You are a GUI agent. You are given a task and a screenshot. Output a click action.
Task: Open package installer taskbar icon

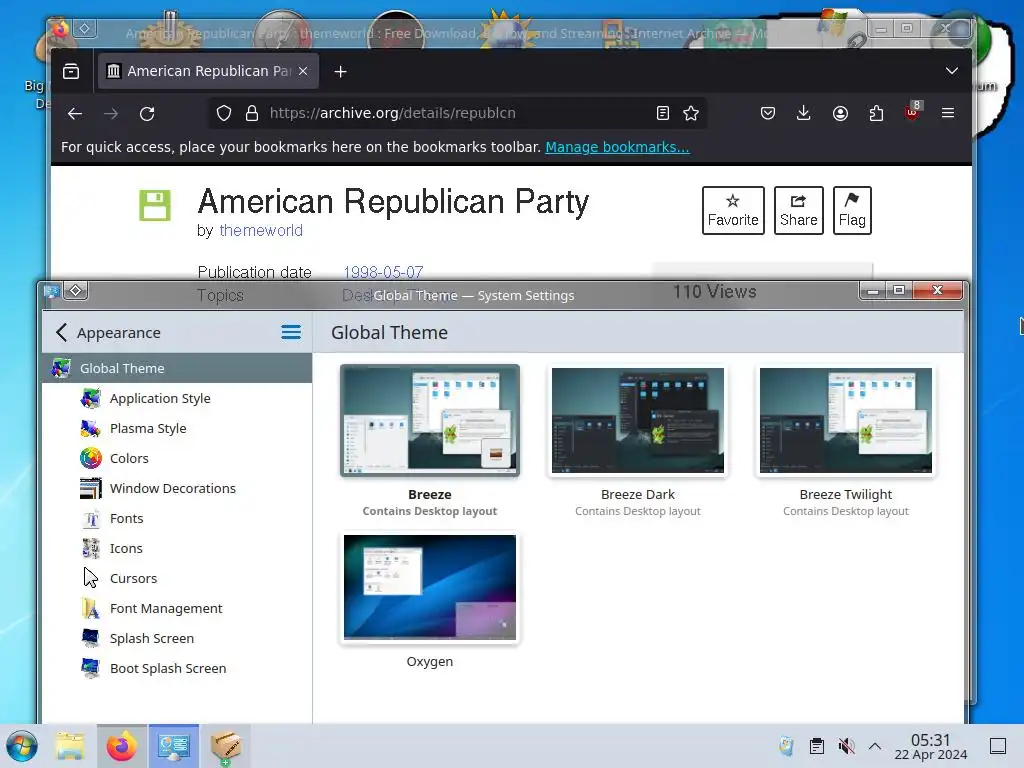[225, 746]
